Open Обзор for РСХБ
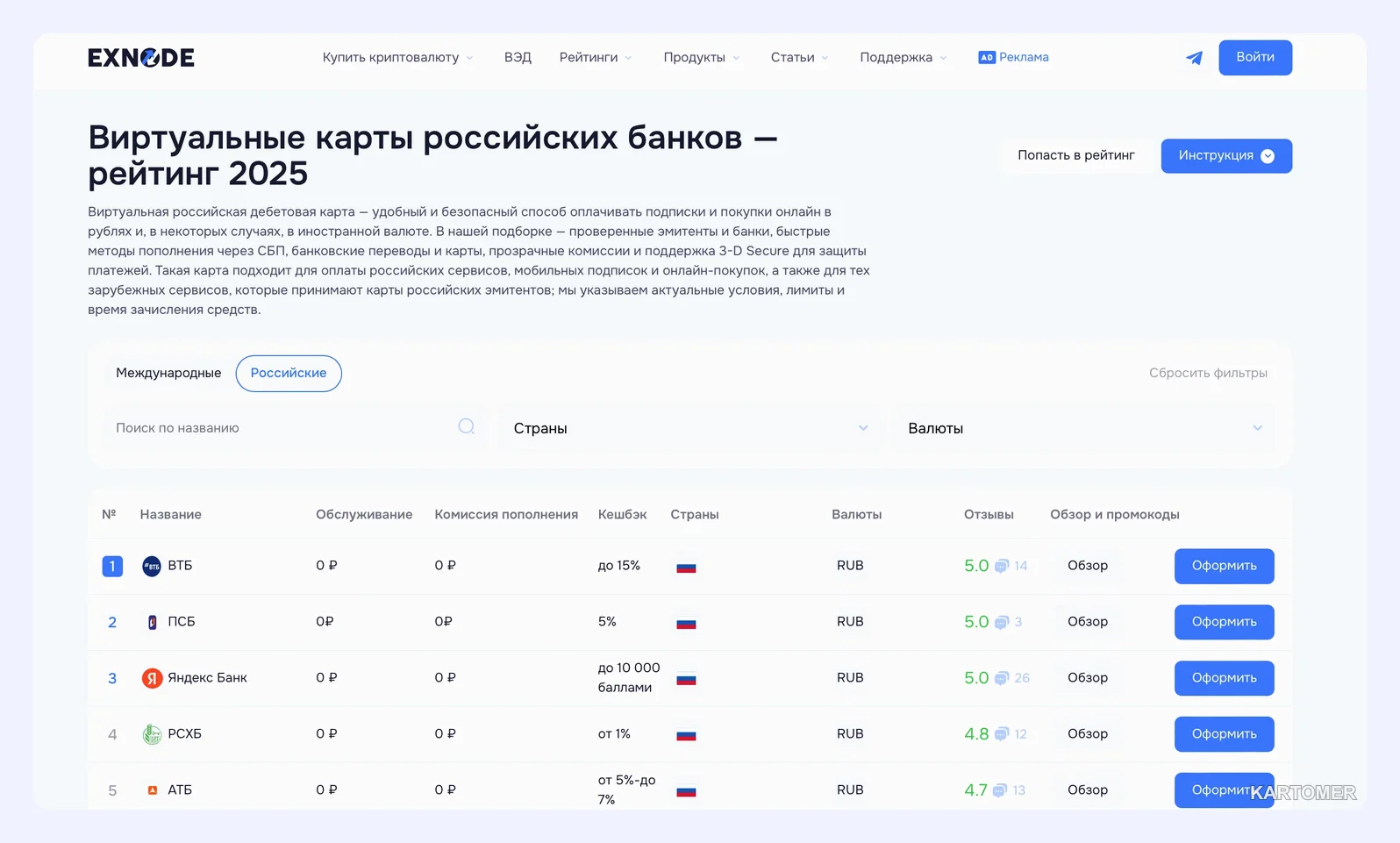Image resolution: width=1400 pixels, height=843 pixels. pos(1088,734)
